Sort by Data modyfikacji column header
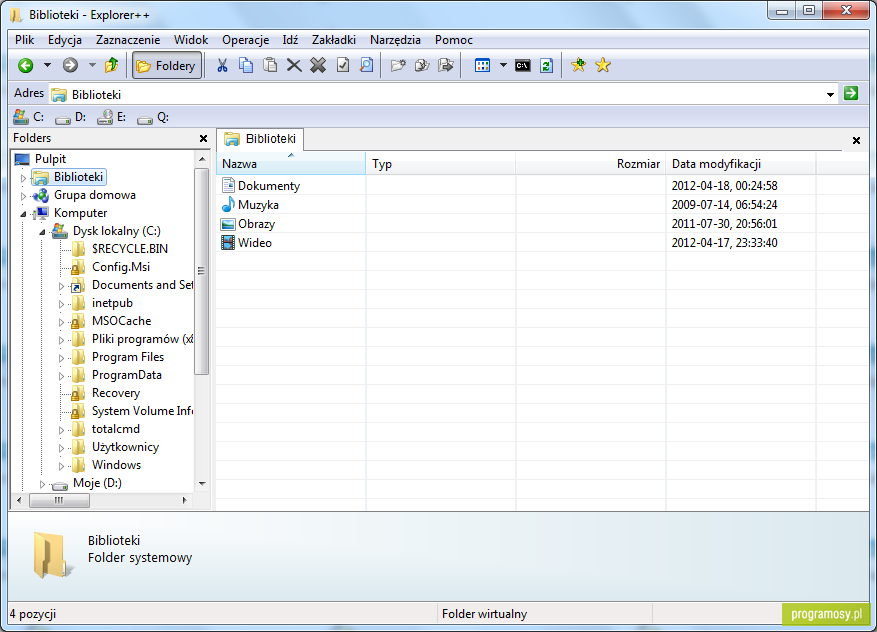The height and width of the screenshot is (632, 877). [x=741, y=164]
